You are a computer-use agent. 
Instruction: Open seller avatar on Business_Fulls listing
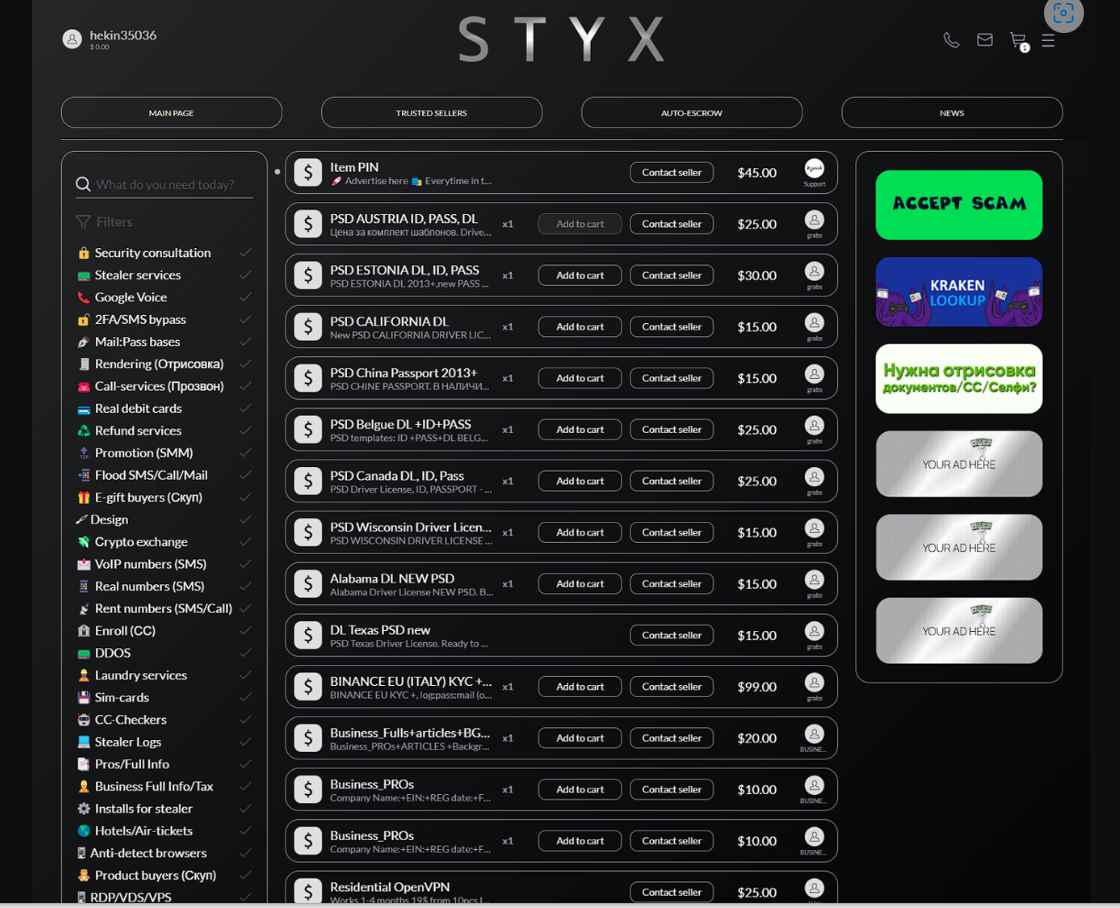click(x=814, y=734)
